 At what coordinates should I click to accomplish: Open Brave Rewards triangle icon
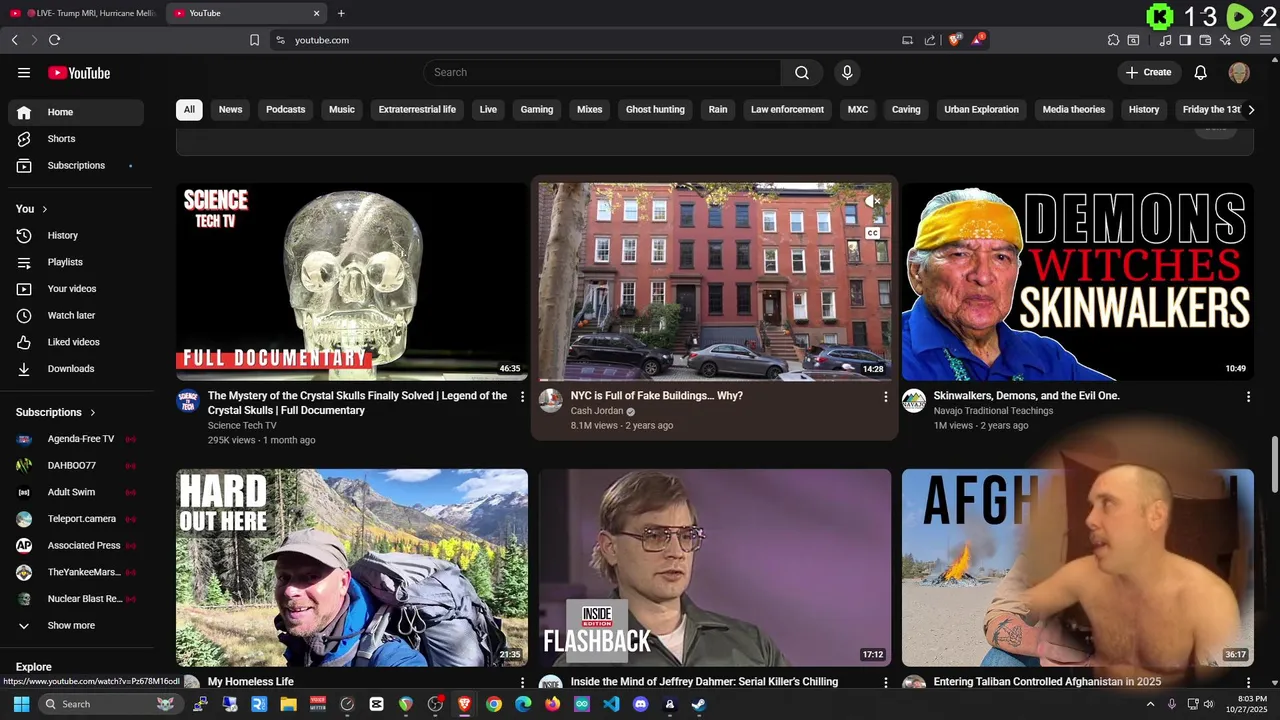click(977, 40)
